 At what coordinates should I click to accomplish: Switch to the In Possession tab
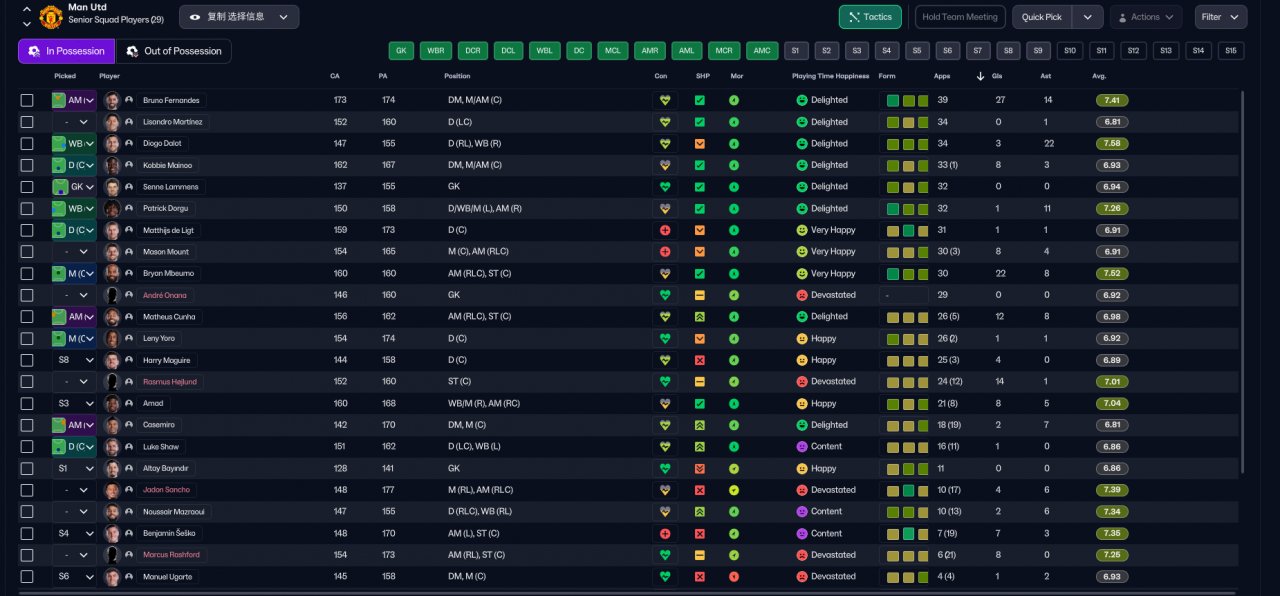click(x=66, y=51)
